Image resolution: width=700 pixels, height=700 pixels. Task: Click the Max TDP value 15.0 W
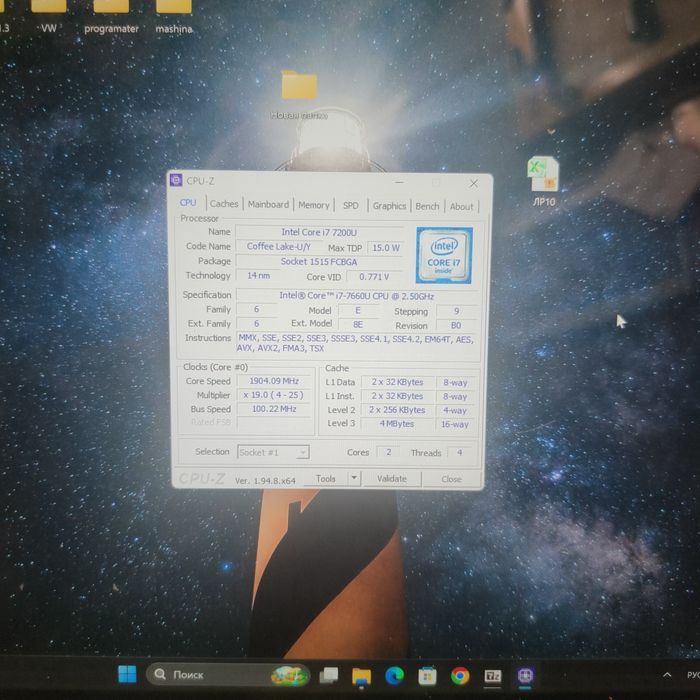386,248
